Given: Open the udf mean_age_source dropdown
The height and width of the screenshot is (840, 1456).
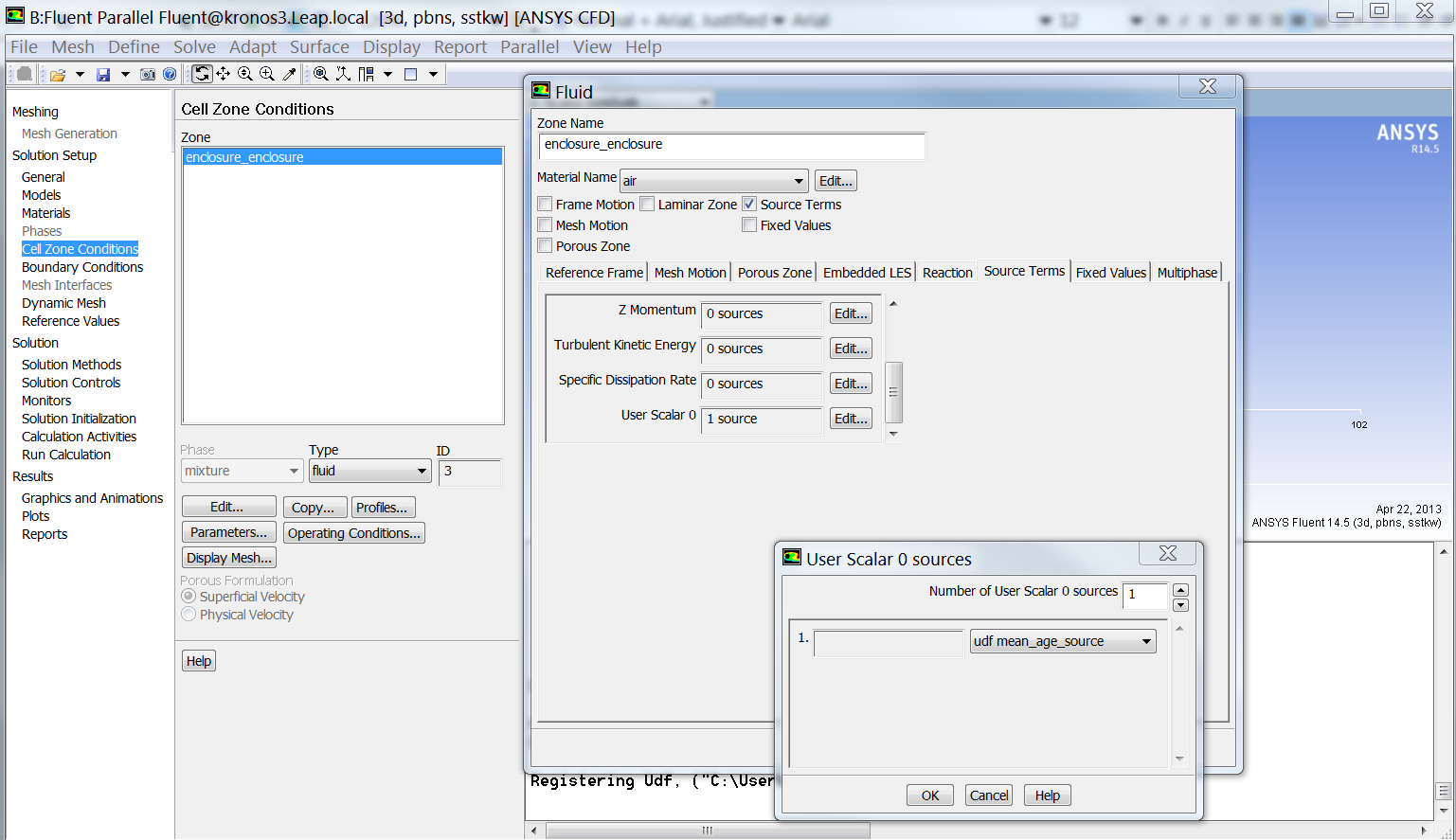Looking at the screenshot, I should point(1063,641).
